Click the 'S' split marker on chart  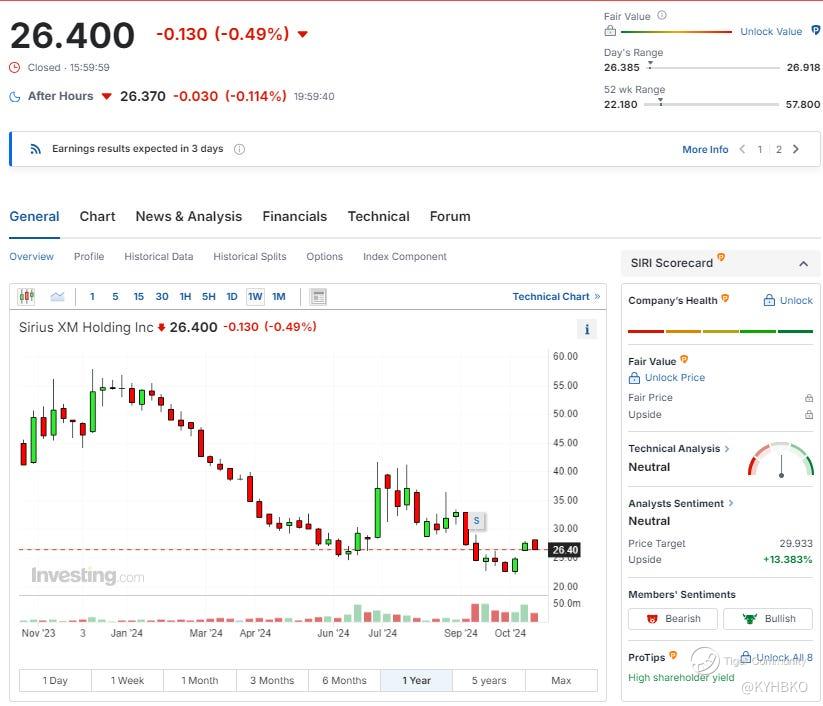point(477,521)
